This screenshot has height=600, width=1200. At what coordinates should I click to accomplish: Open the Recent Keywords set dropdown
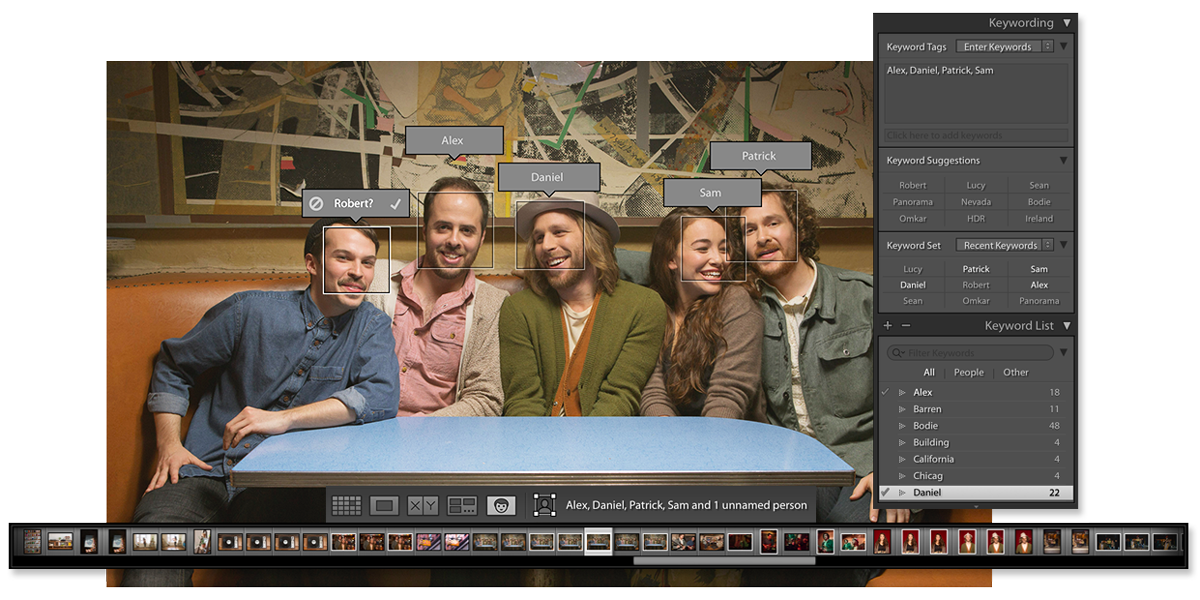pyautogui.click(x=1004, y=245)
